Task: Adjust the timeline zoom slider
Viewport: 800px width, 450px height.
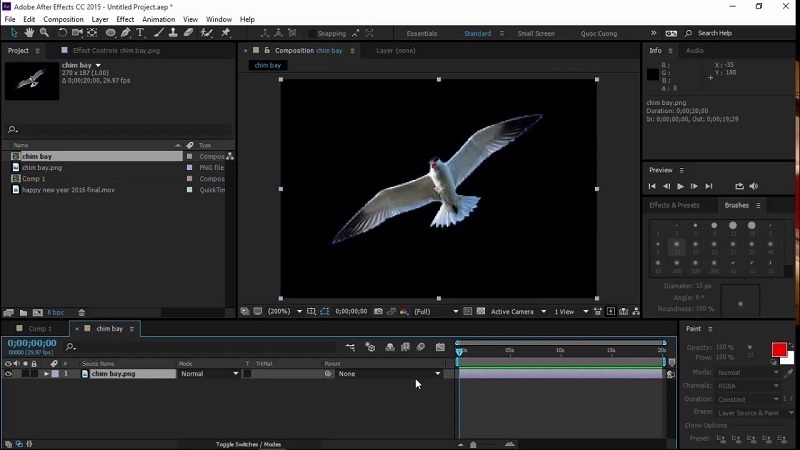Action: (x=473, y=445)
